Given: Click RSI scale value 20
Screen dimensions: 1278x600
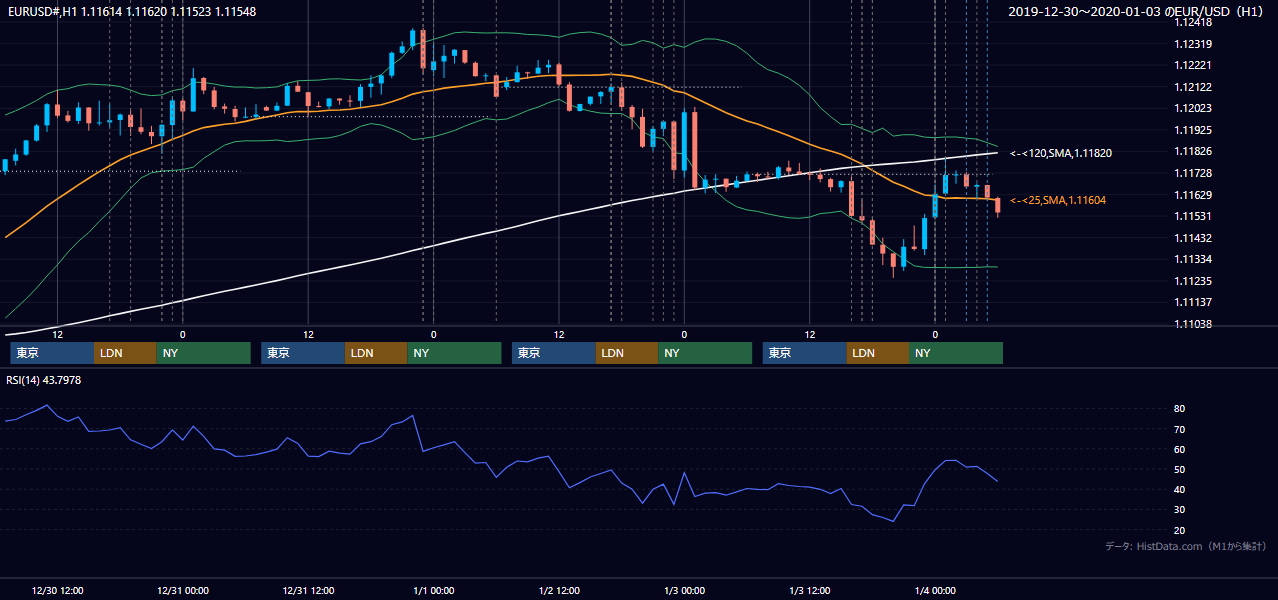Looking at the screenshot, I should 1180,530.
